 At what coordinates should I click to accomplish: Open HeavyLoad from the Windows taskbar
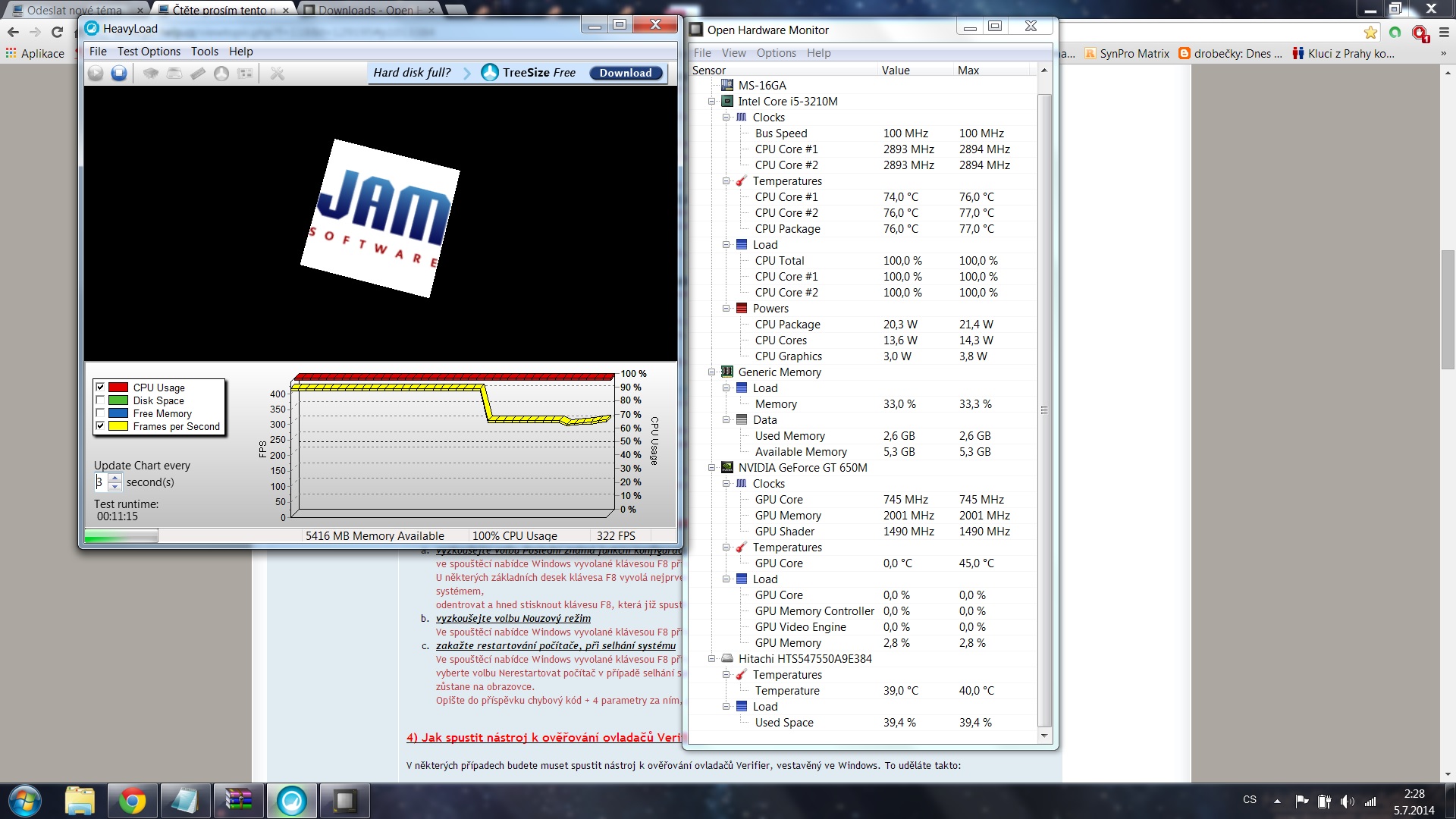point(291,801)
